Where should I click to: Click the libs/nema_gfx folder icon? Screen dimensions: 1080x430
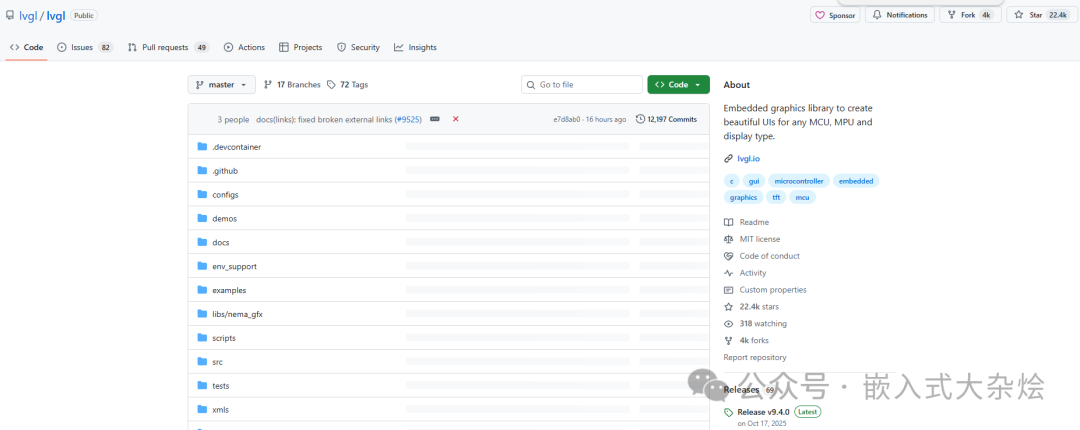coord(202,314)
